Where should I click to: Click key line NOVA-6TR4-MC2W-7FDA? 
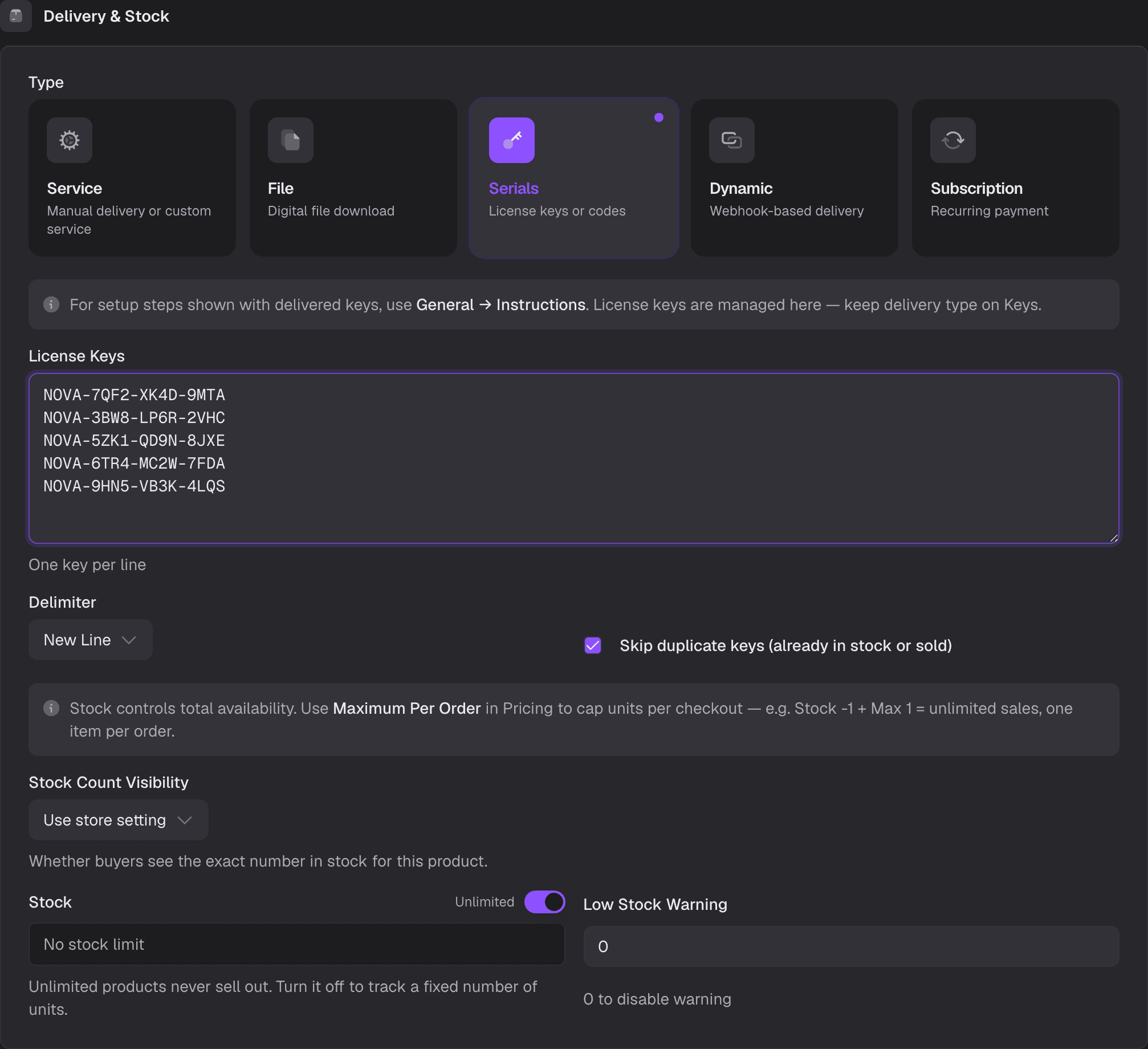(x=135, y=463)
